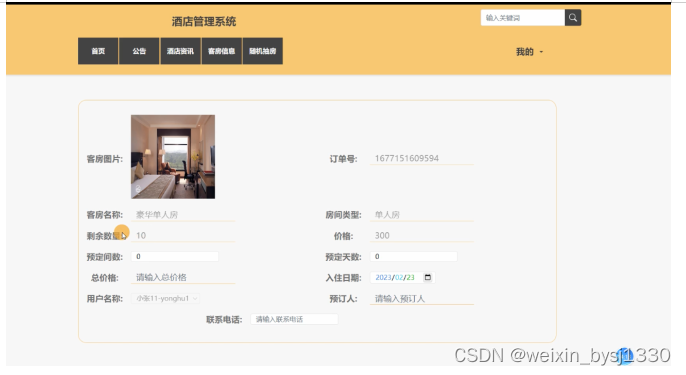
Task: Open the 用户名称 dropdown 小张11-yonghu1
Action: pos(166,298)
